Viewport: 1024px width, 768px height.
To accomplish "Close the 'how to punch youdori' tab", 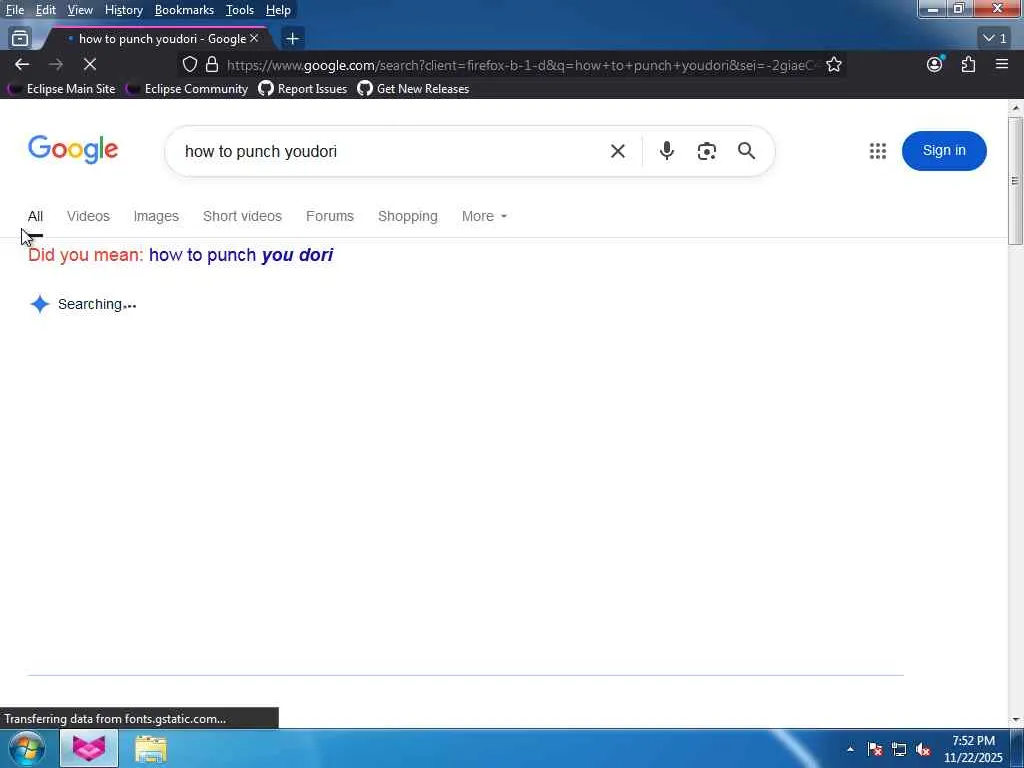I will tap(254, 39).
